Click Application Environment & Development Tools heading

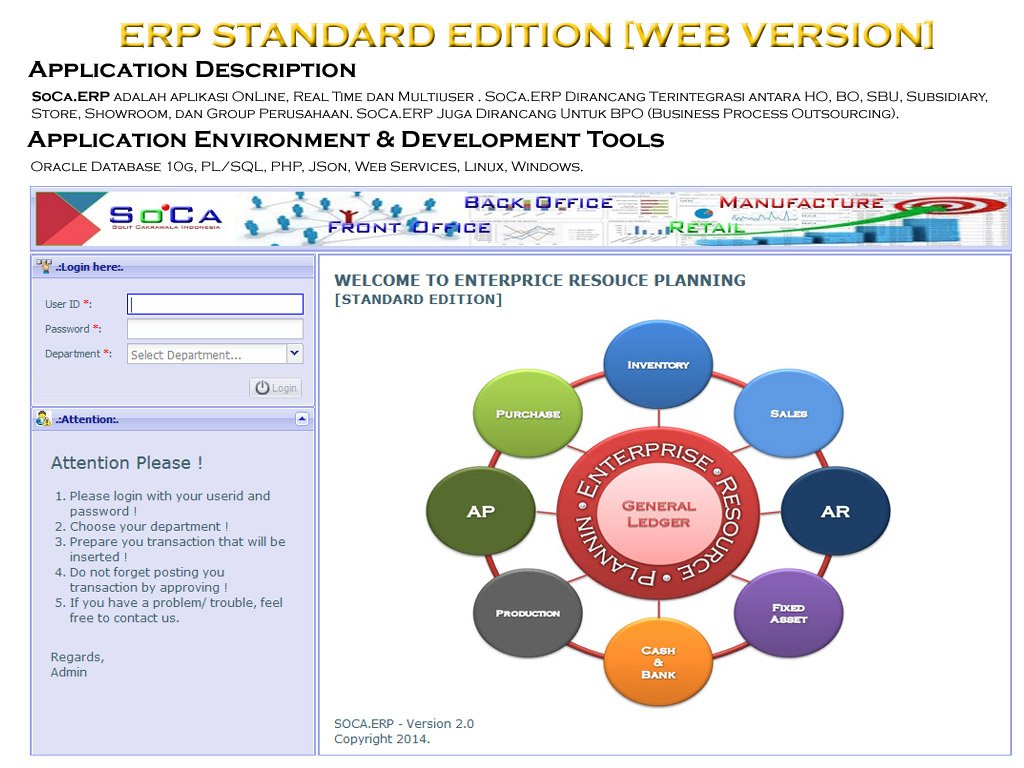tap(346, 139)
